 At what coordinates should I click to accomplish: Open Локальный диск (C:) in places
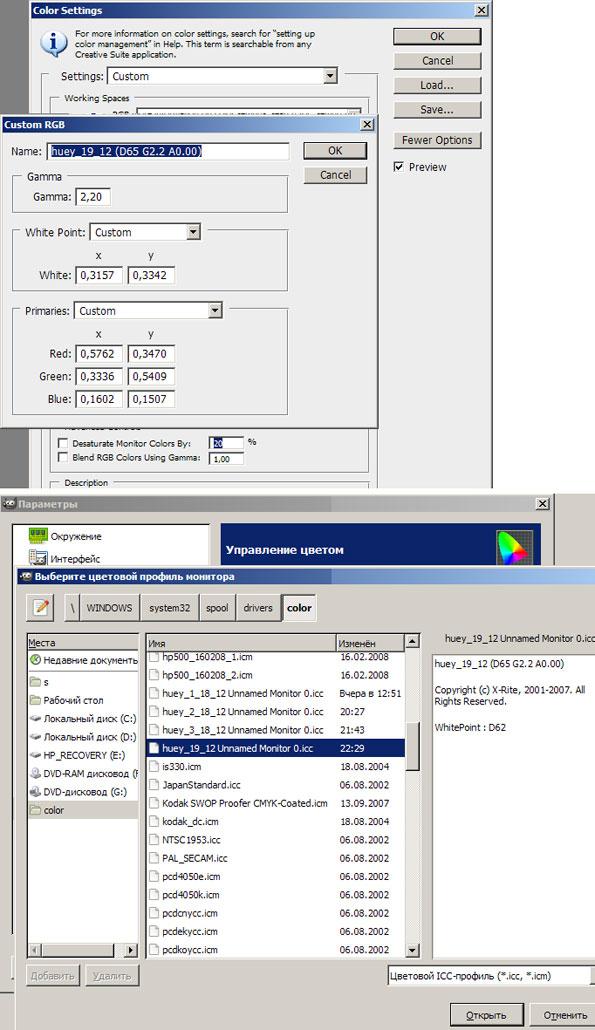coord(83,719)
